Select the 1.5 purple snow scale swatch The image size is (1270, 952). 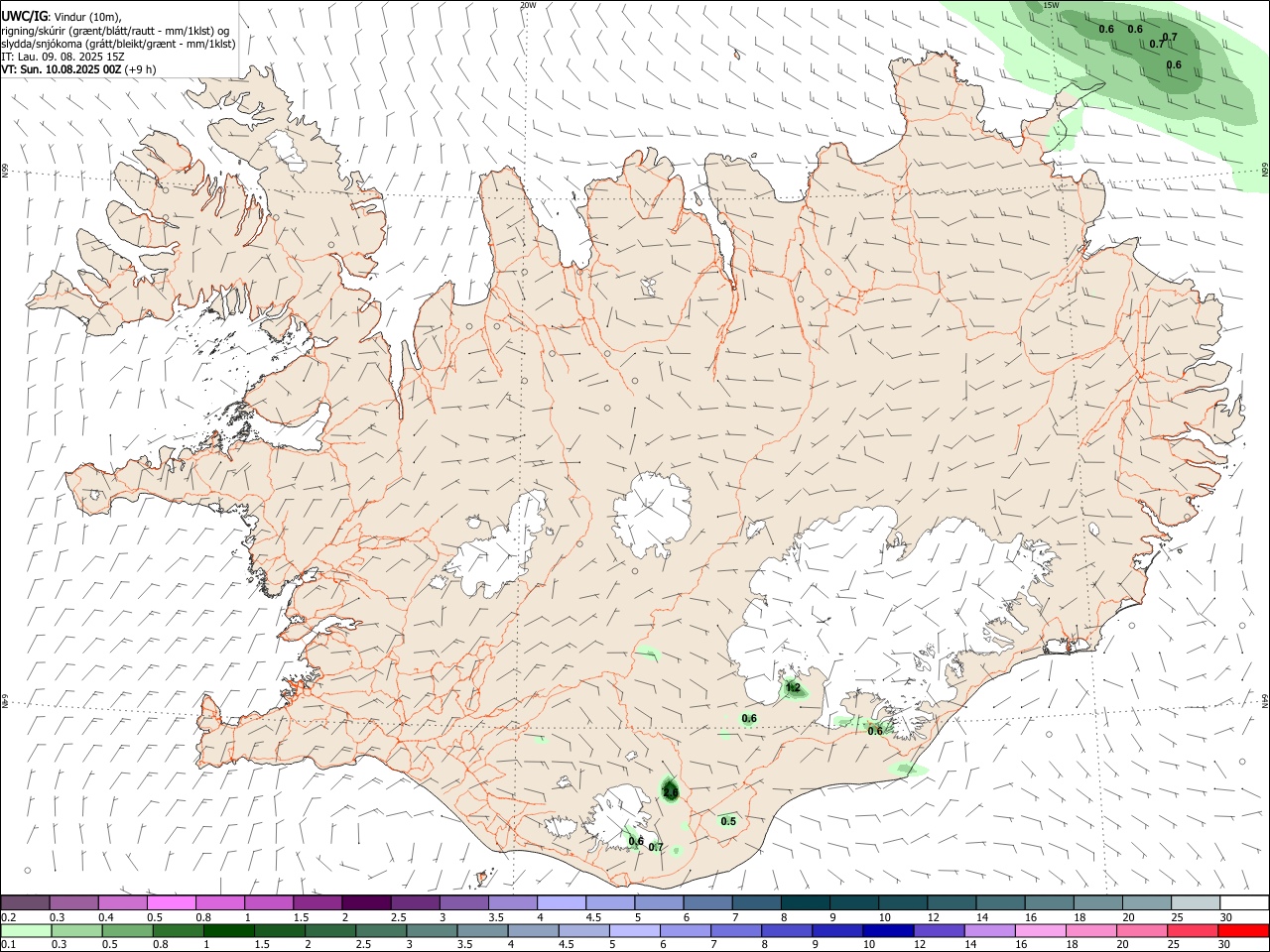317,902
